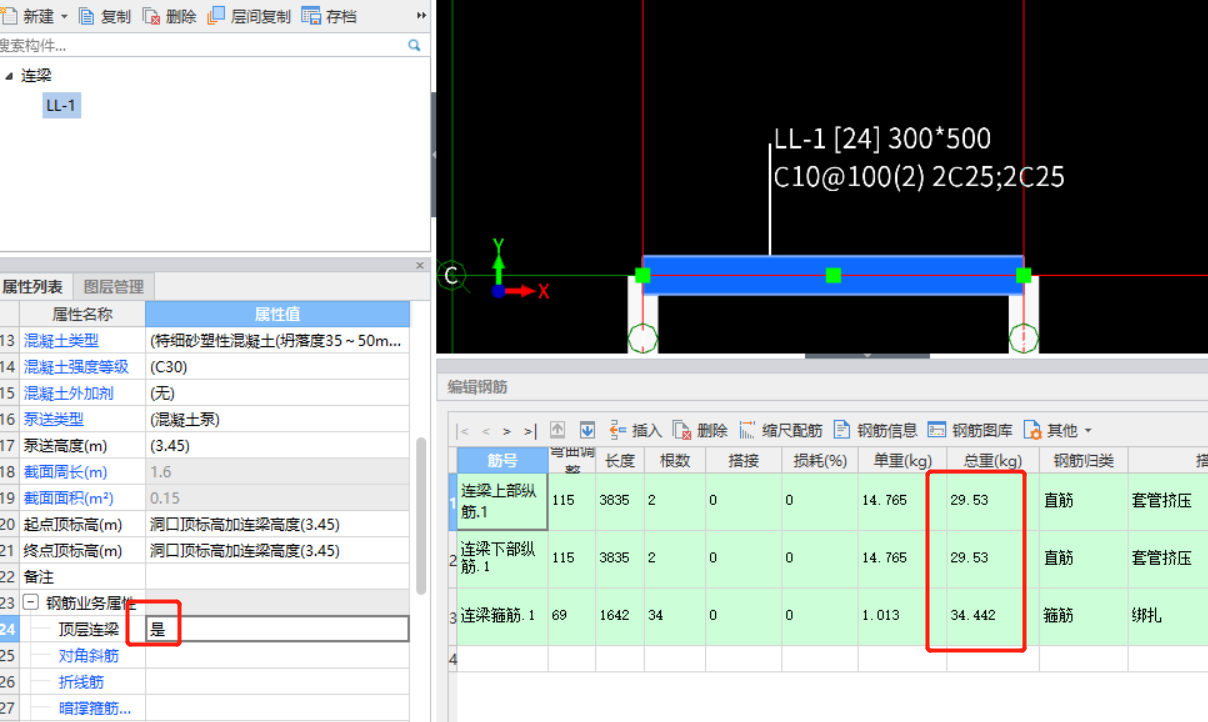Click 缩尺配筋 icon in the rebar toolbar
Viewport: 1208px width, 722px height.
point(748,430)
